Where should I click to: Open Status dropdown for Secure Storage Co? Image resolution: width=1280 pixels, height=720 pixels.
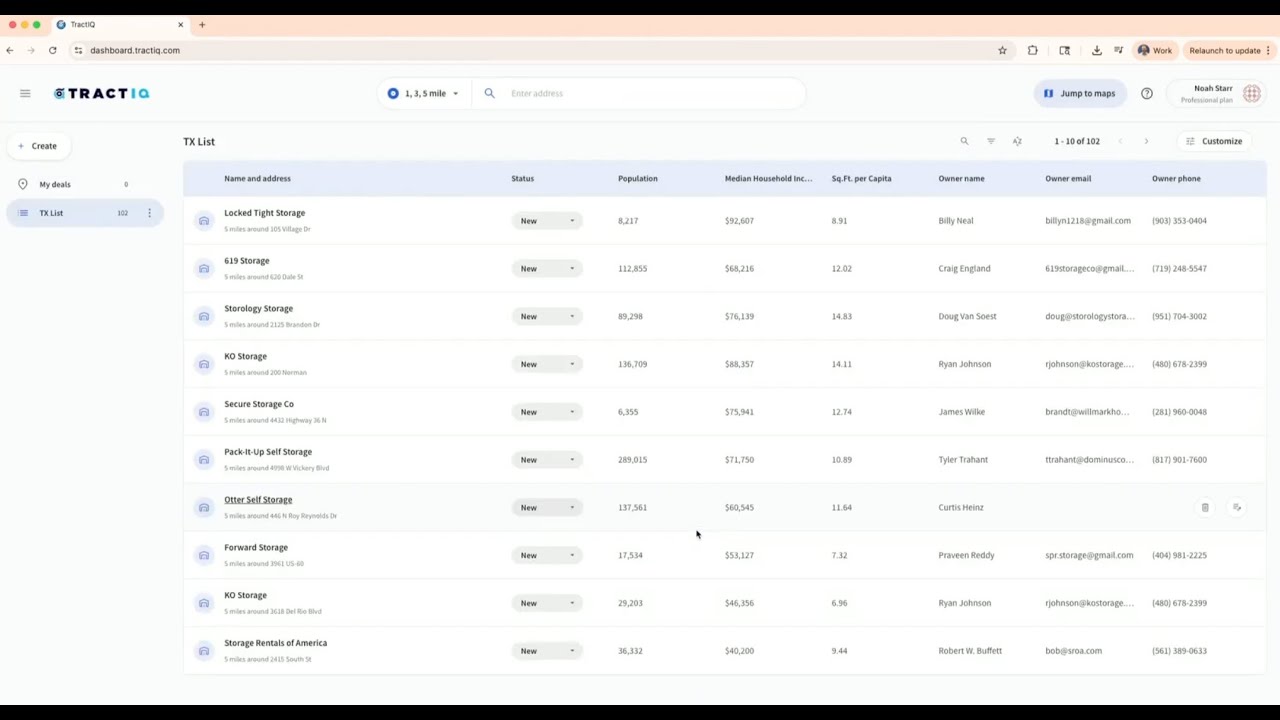click(x=546, y=412)
